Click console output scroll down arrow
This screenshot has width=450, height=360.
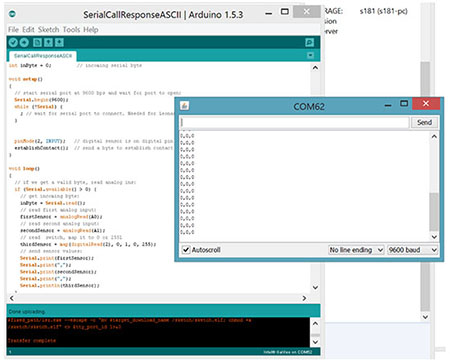pos(315,342)
